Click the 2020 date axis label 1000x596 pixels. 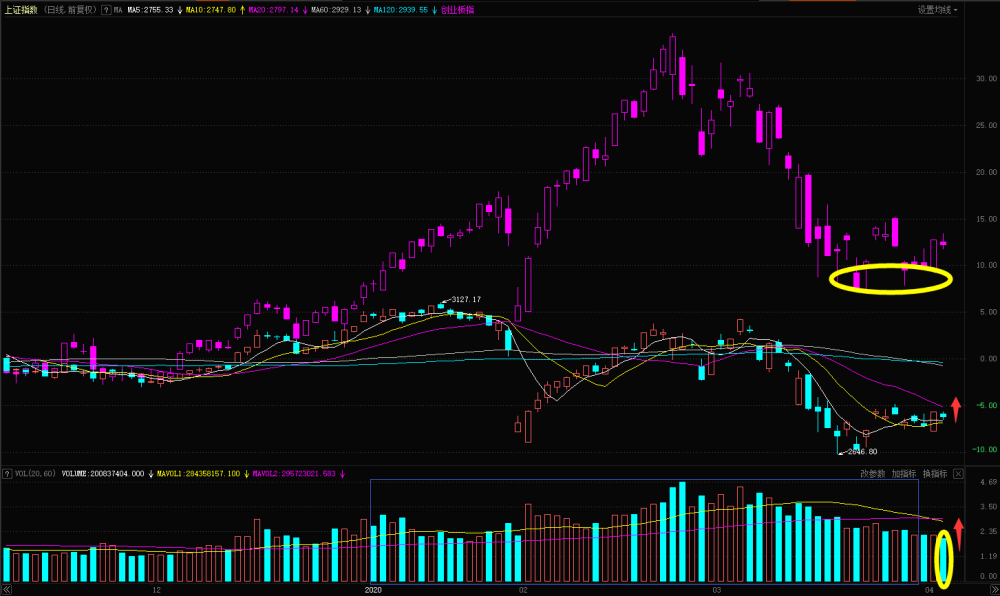(x=373, y=590)
